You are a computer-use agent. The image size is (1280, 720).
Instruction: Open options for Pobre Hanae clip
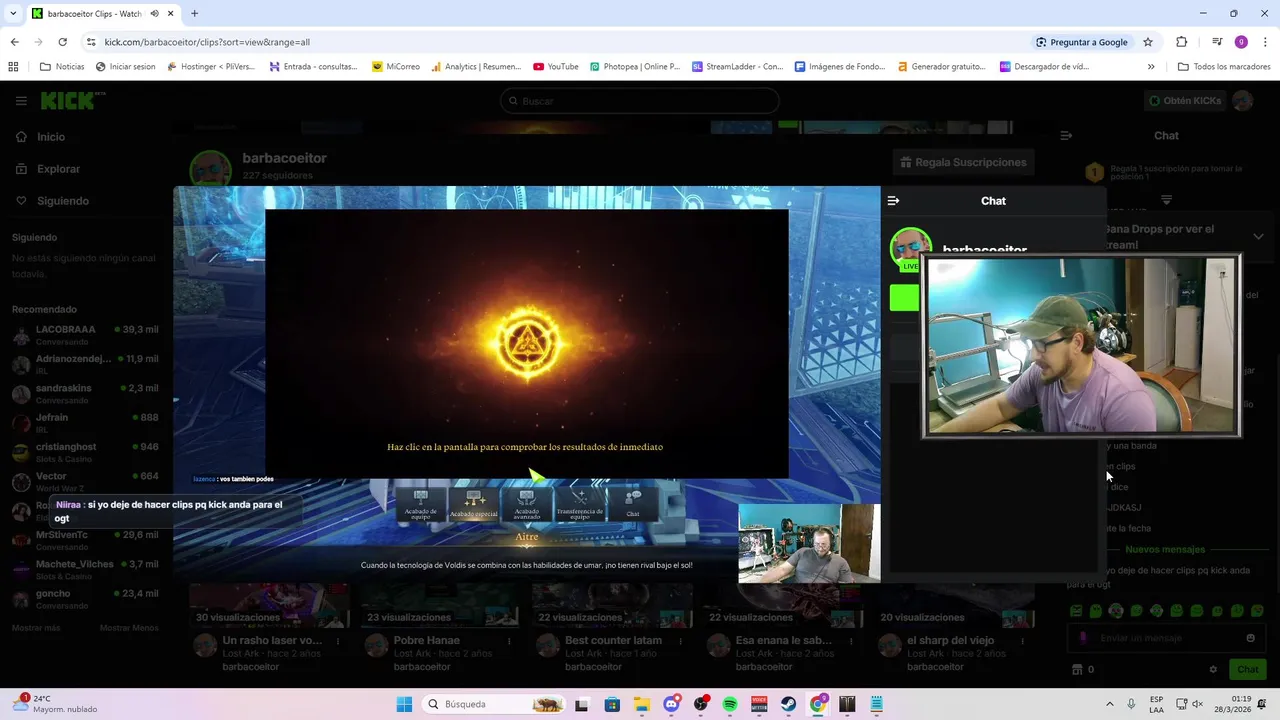pyautogui.click(x=509, y=641)
